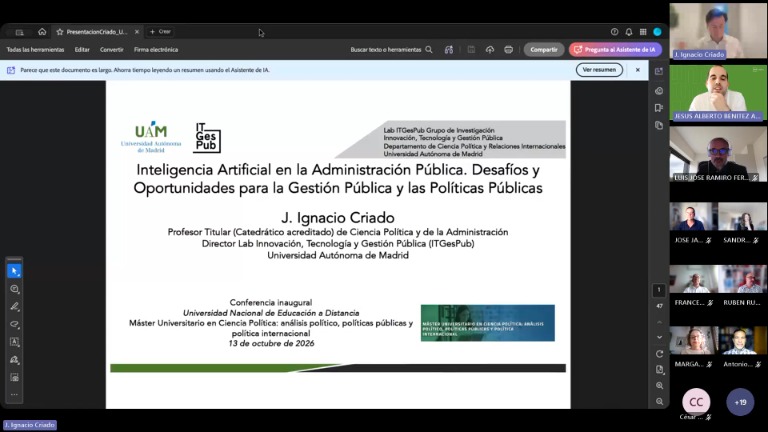
Task: Create a new tab with + Crear
Action: point(160,31)
